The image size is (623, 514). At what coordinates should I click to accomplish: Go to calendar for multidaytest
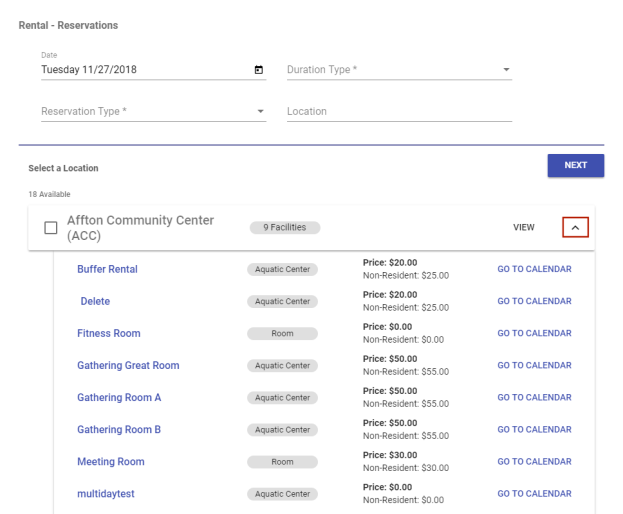534,493
